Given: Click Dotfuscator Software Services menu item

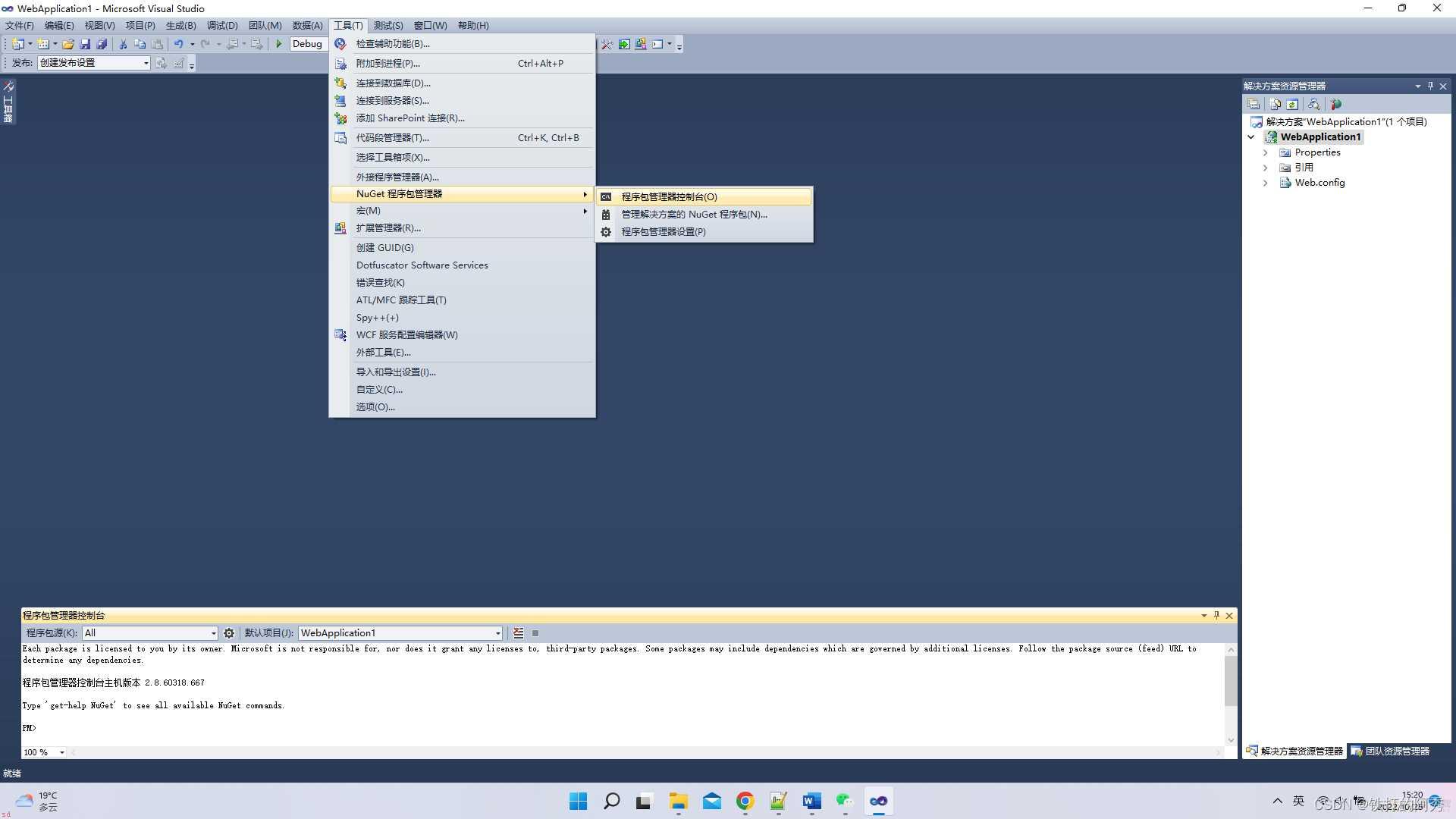Looking at the screenshot, I should (x=462, y=265).
